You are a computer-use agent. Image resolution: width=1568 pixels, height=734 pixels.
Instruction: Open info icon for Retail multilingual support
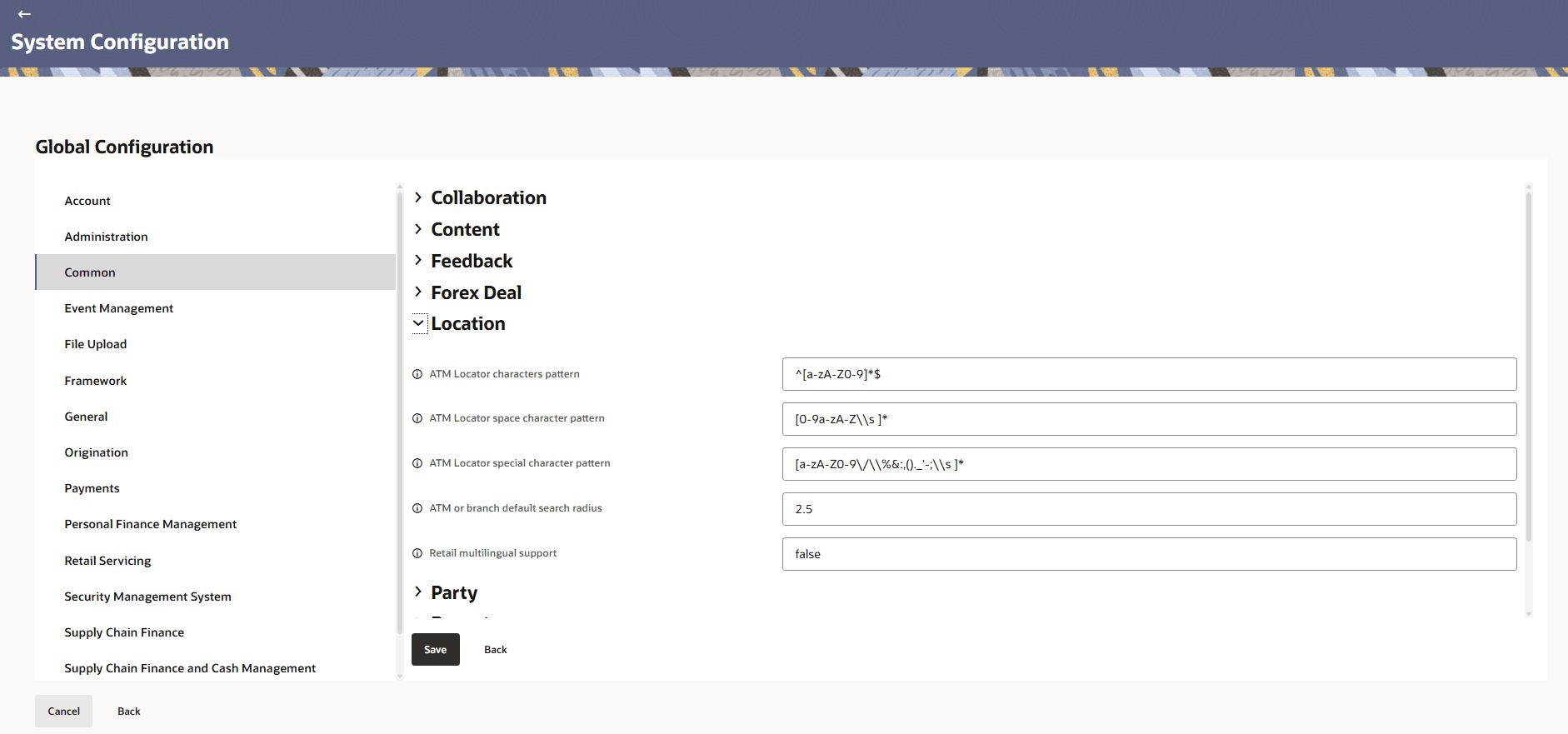[417, 553]
